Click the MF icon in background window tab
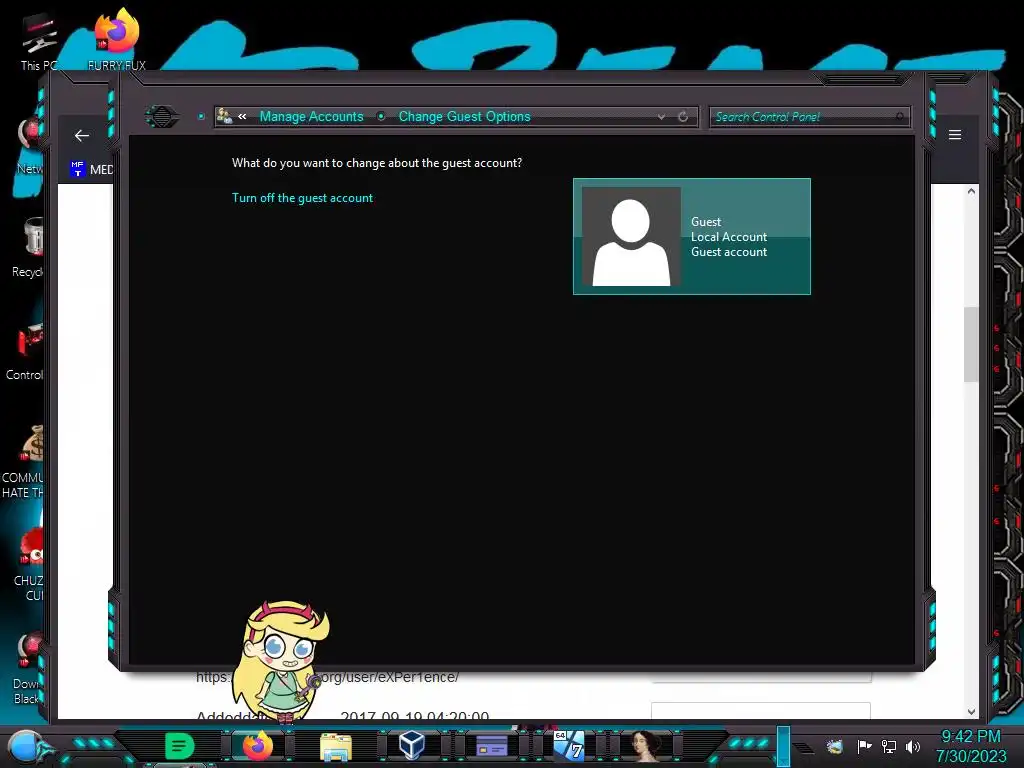The width and height of the screenshot is (1024, 768). [x=78, y=168]
